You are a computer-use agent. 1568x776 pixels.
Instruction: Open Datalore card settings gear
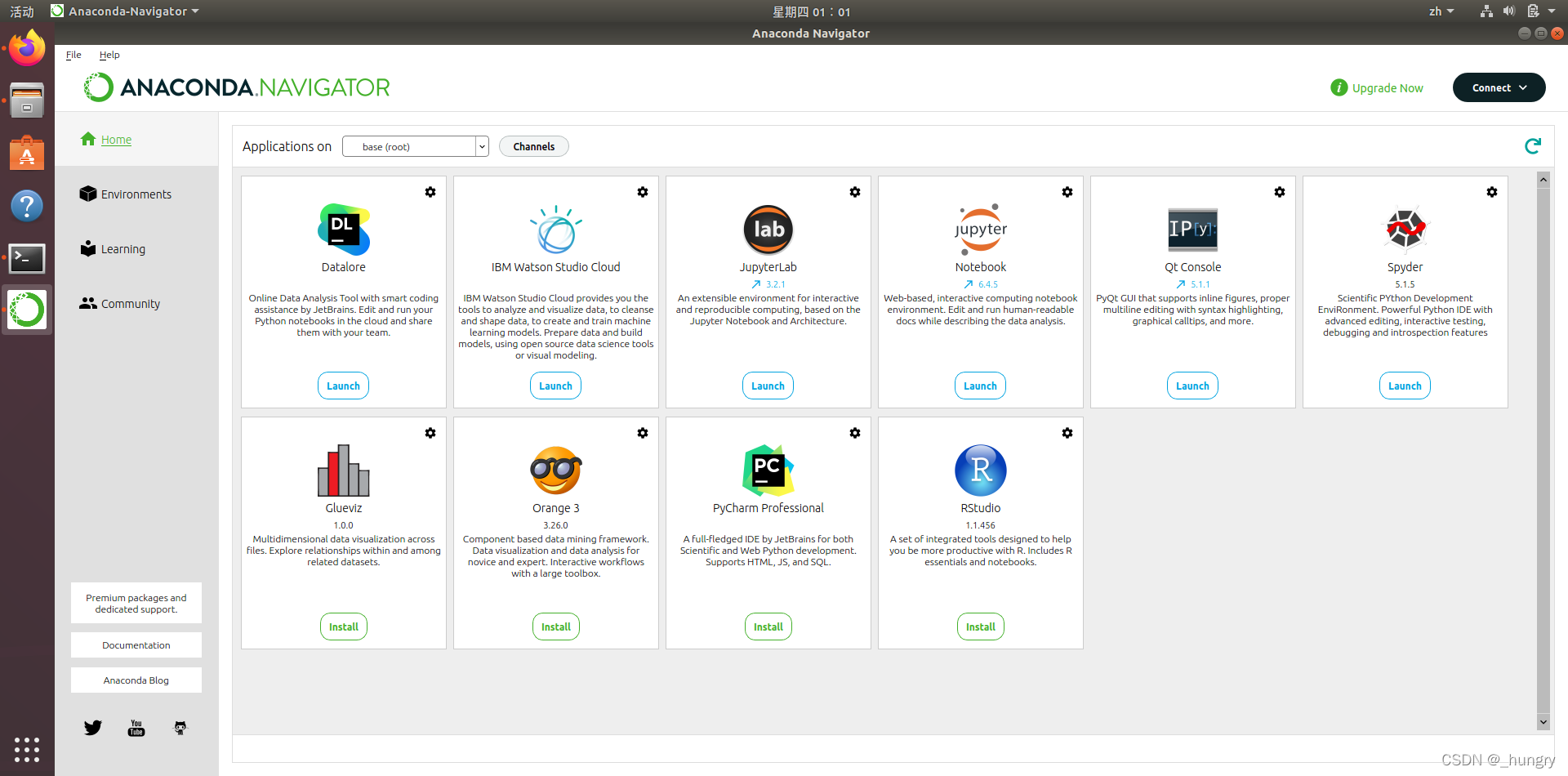point(430,192)
